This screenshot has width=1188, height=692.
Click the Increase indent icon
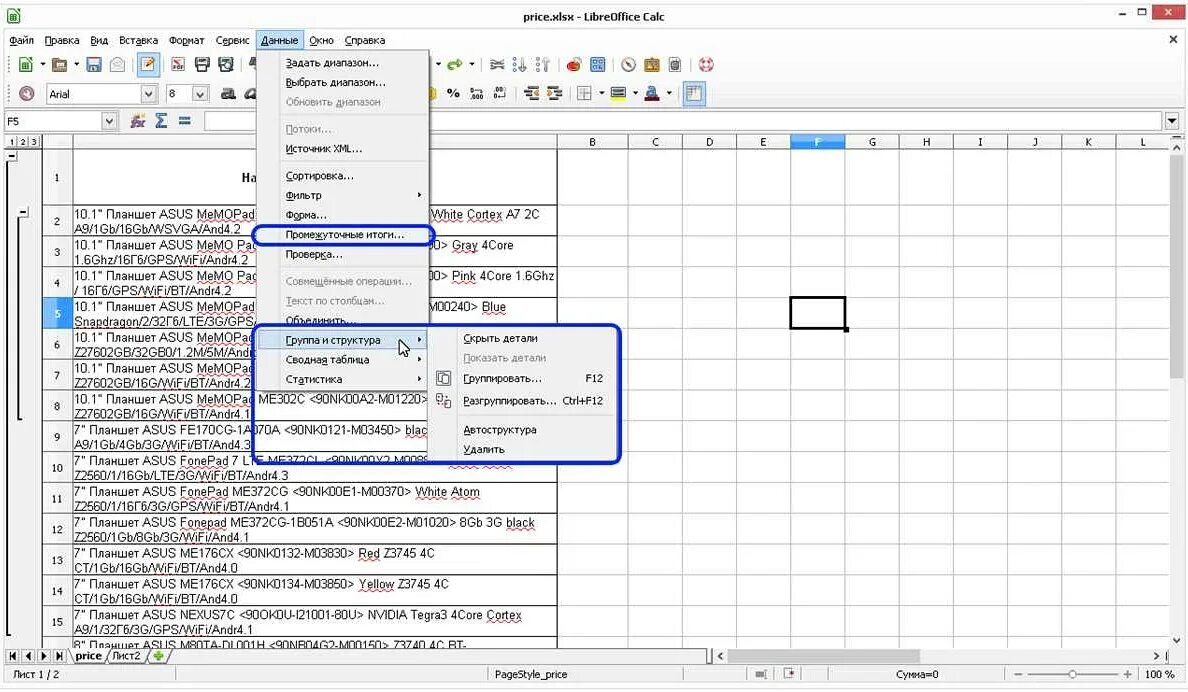(555, 94)
